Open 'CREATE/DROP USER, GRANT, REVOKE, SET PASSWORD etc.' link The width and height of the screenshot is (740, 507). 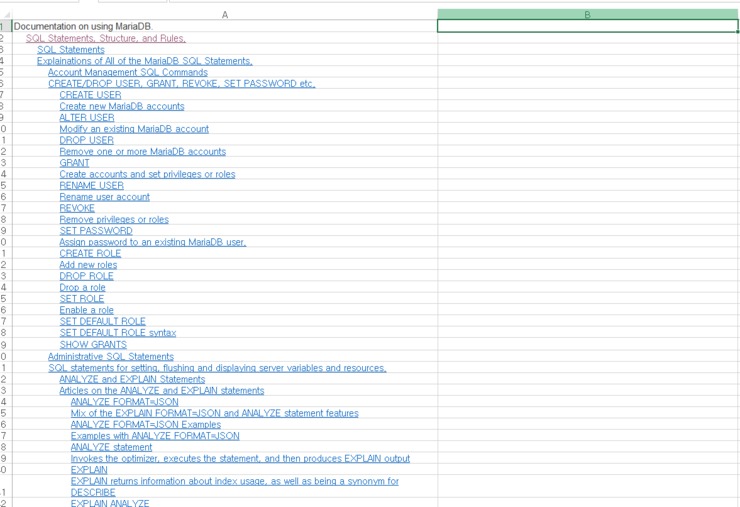pyautogui.click(x=182, y=84)
